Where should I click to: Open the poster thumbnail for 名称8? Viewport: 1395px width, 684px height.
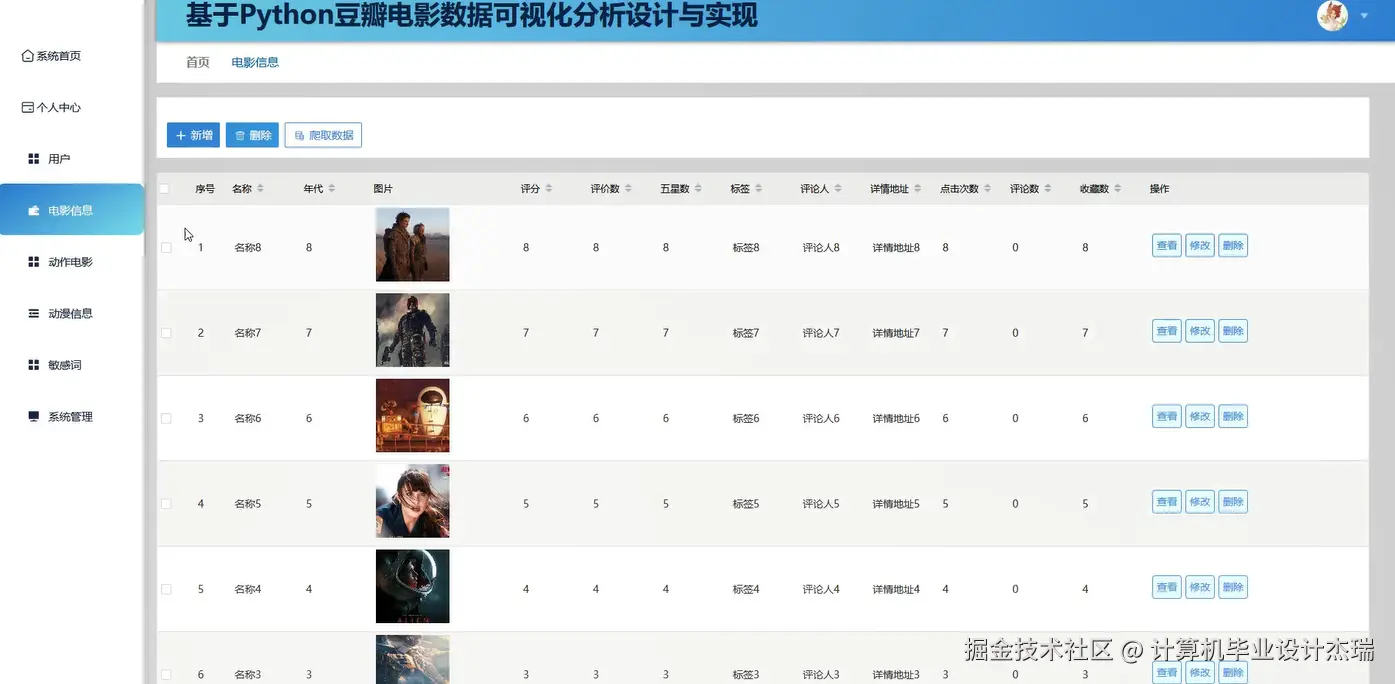pyautogui.click(x=413, y=245)
